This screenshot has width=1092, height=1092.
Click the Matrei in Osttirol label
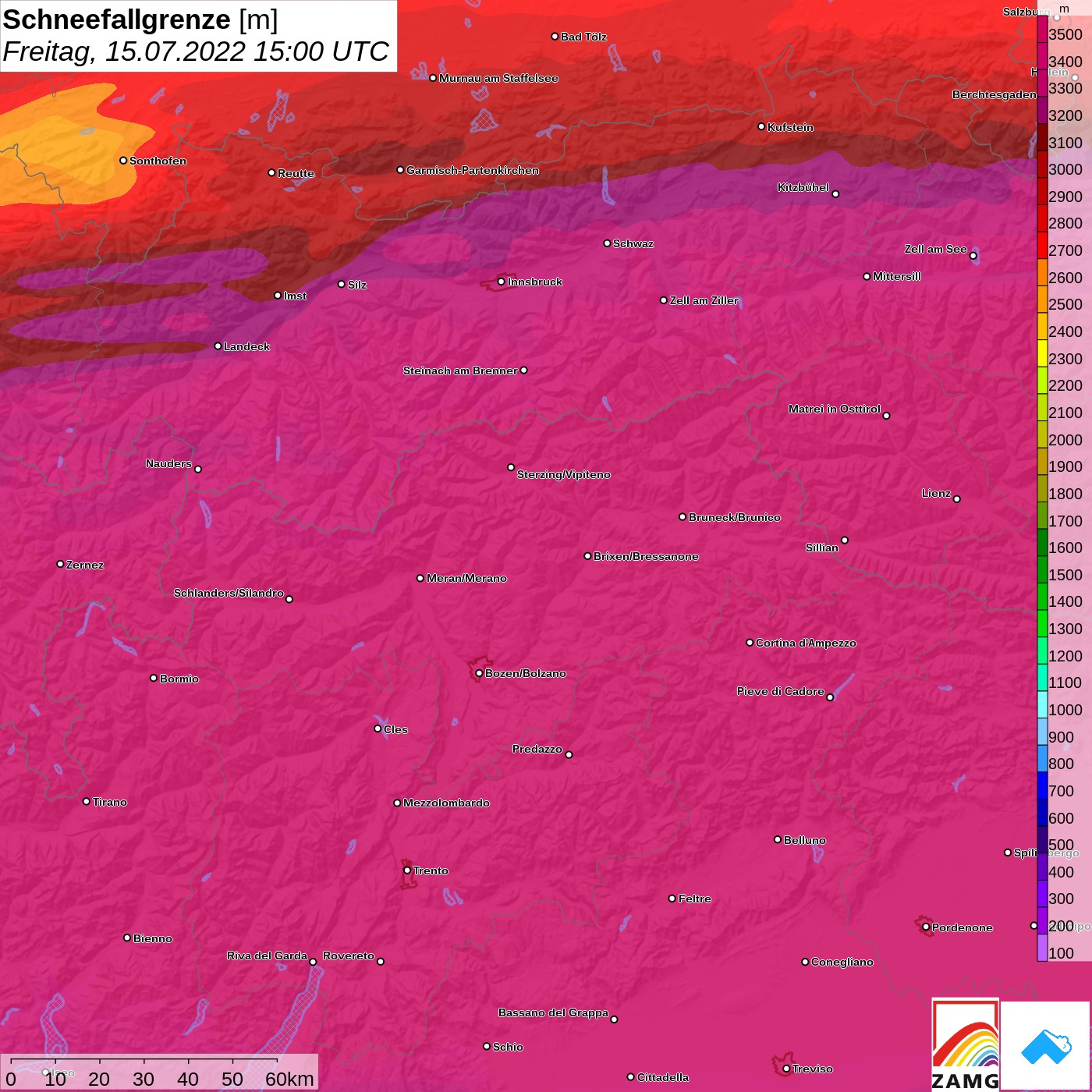pos(835,409)
